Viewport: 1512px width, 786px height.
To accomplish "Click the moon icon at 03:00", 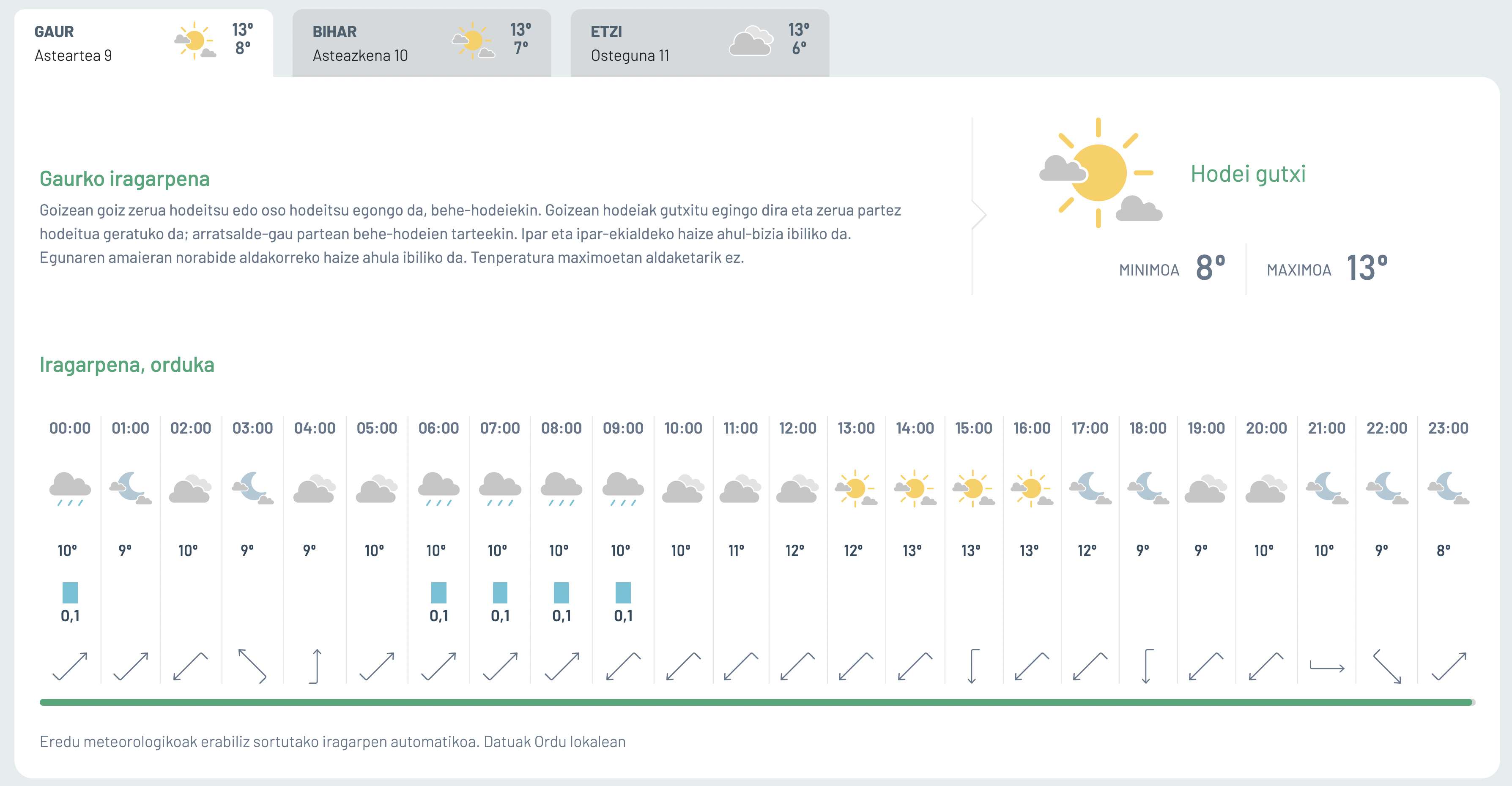I will (x=252, y=488).
